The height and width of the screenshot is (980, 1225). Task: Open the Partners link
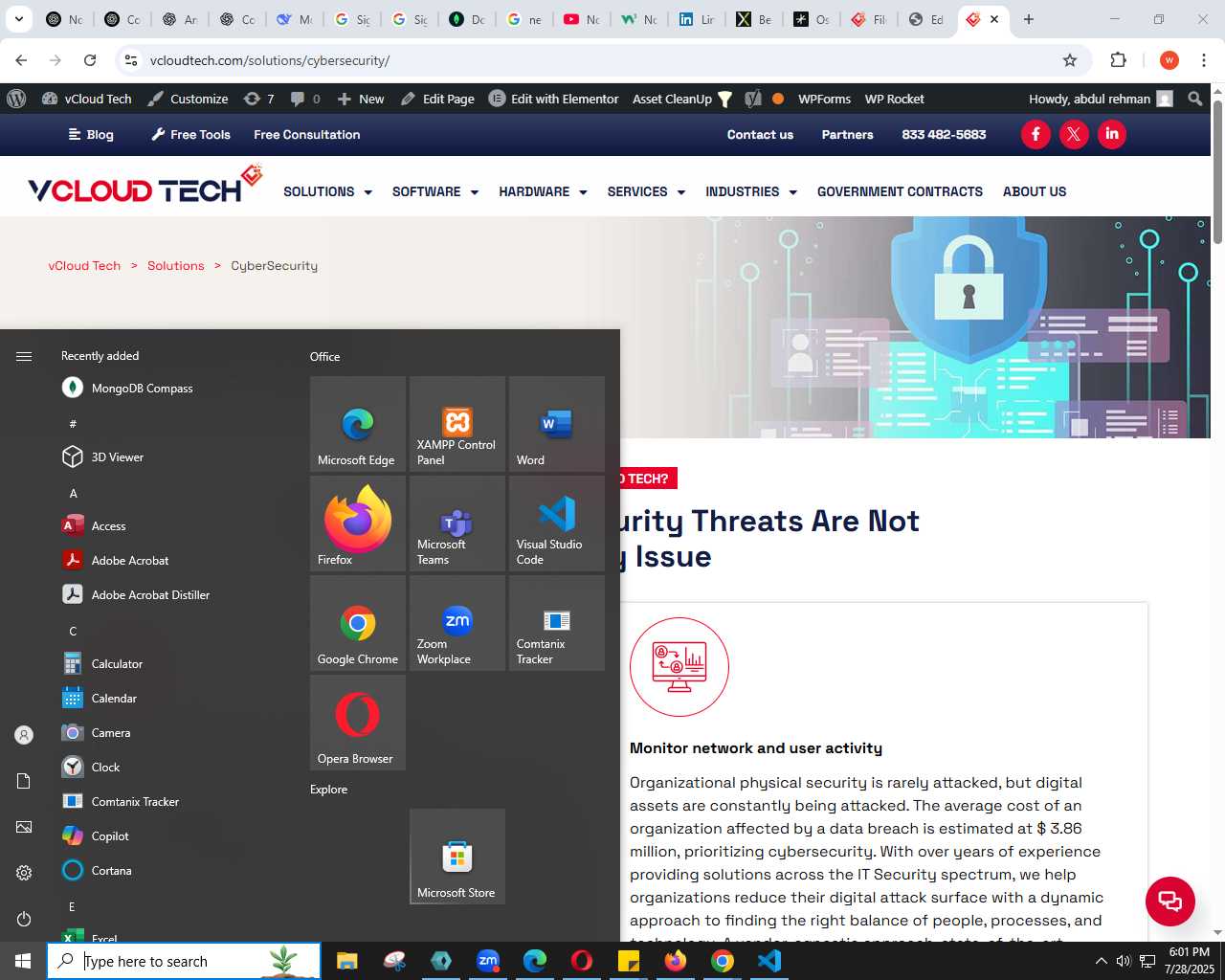coord(847,134)
